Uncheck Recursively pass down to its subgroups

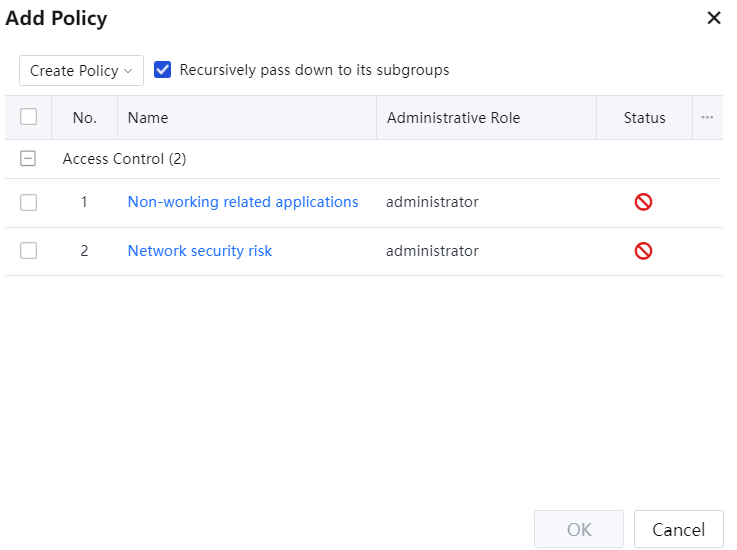click(163, 70)
